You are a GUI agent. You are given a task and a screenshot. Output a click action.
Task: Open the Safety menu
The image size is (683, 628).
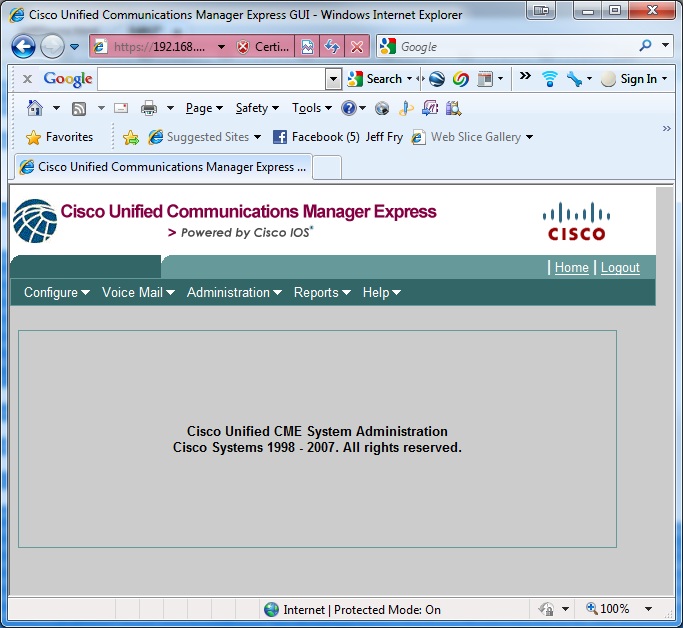tap(257, 108)
